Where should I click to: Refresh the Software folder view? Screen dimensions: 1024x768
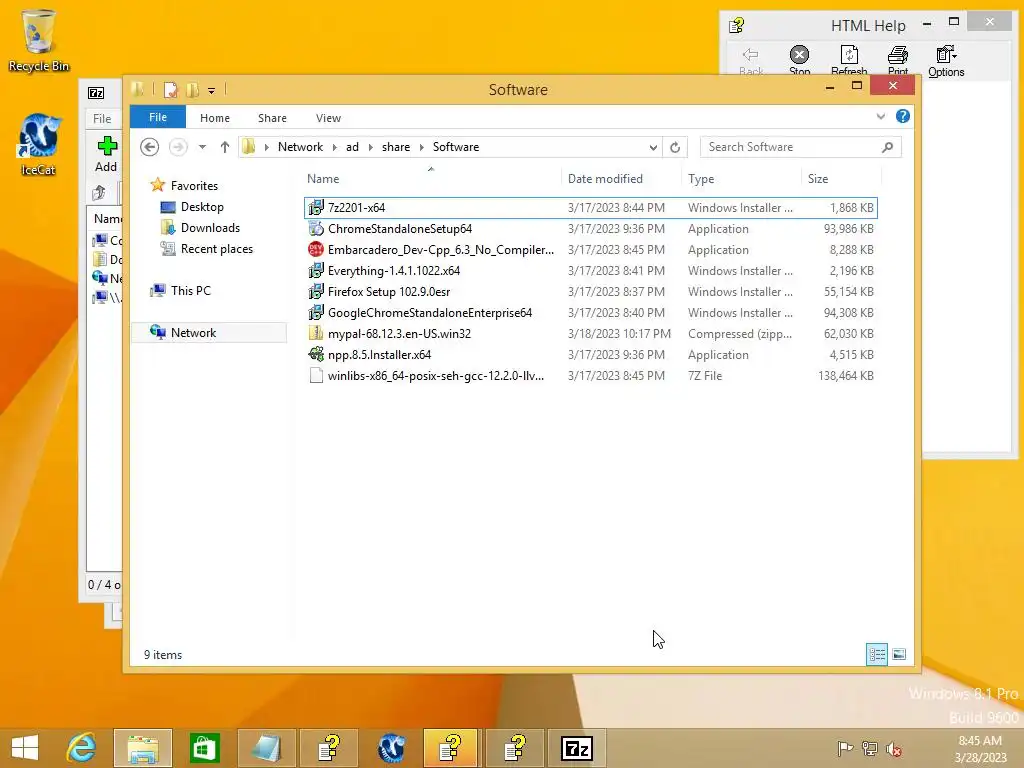(x=675, y=148)
